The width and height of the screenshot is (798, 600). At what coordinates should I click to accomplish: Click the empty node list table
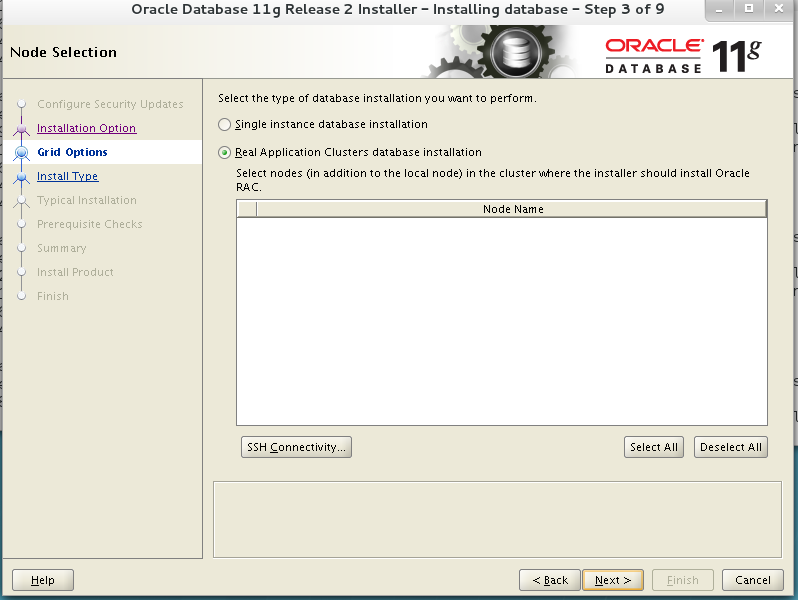pyautogui.click(x=502, y=322)
